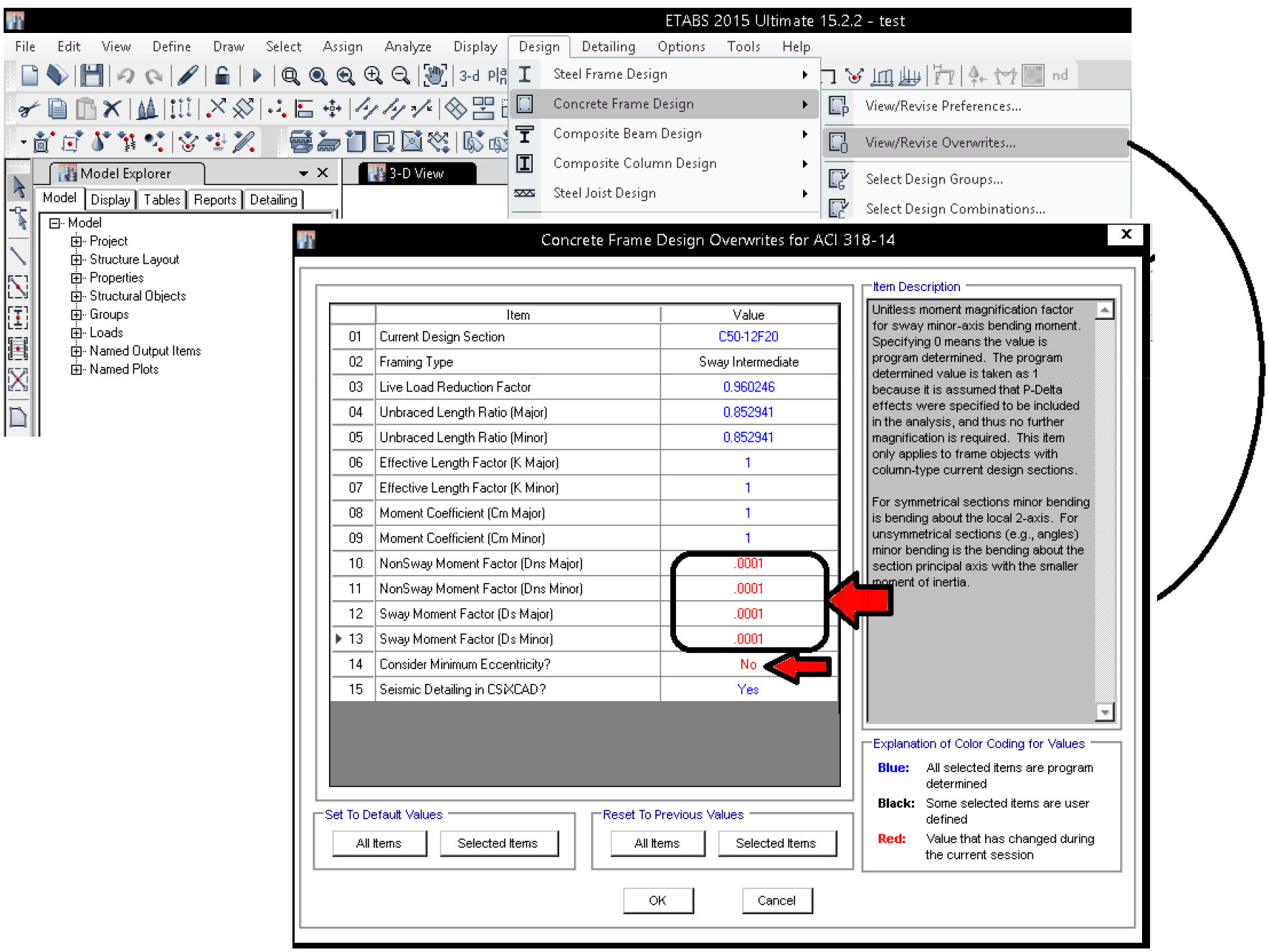
Task: Open the Design menu
Action: [539, 47]
